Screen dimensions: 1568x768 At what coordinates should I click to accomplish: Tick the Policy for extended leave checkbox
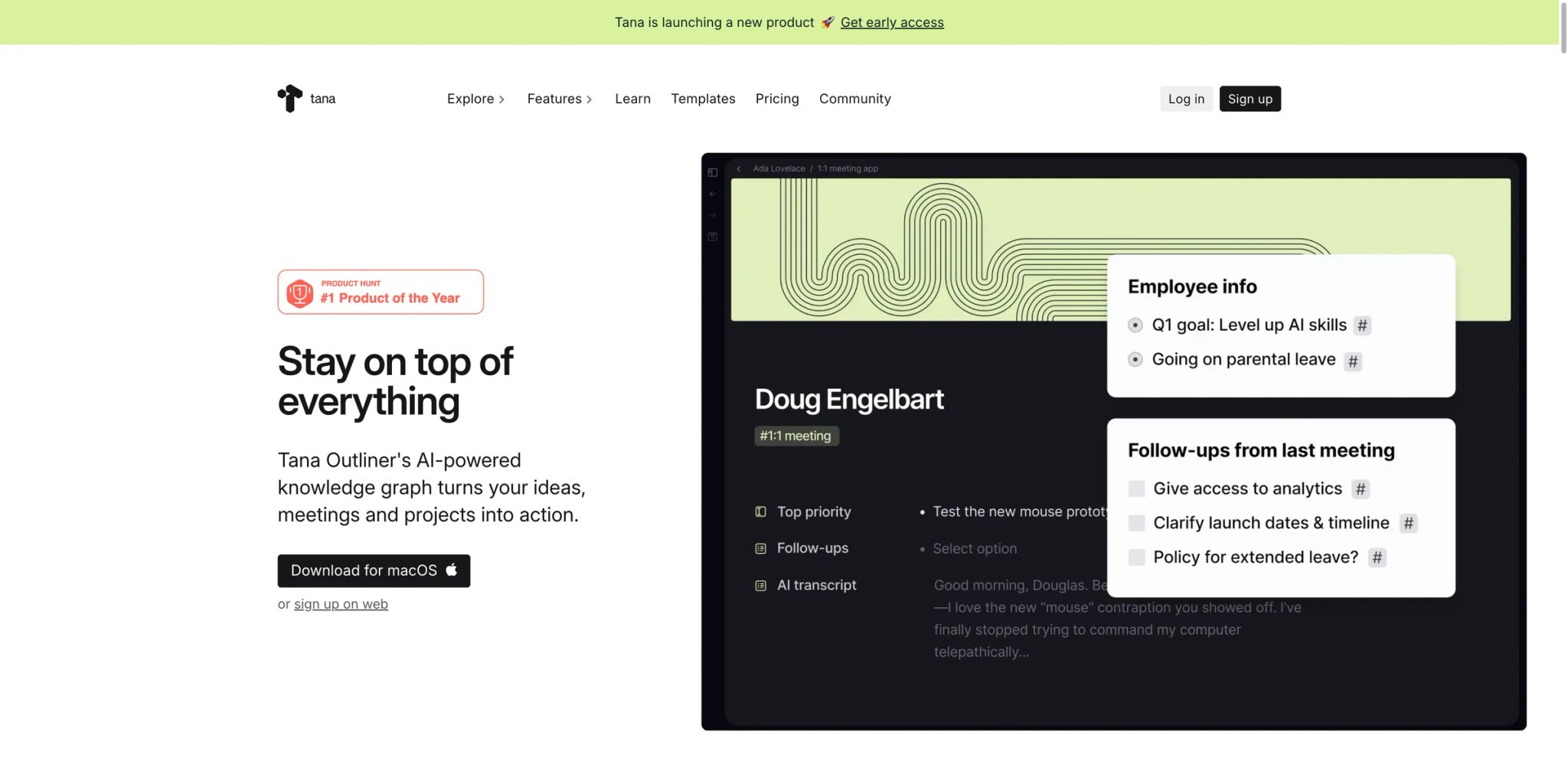pos(1136,557)
